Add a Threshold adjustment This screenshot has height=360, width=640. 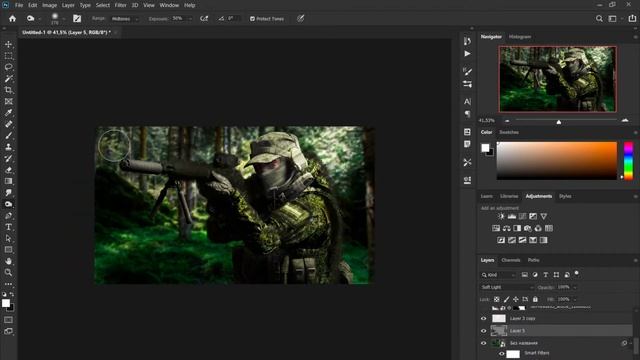coord(522,240)
